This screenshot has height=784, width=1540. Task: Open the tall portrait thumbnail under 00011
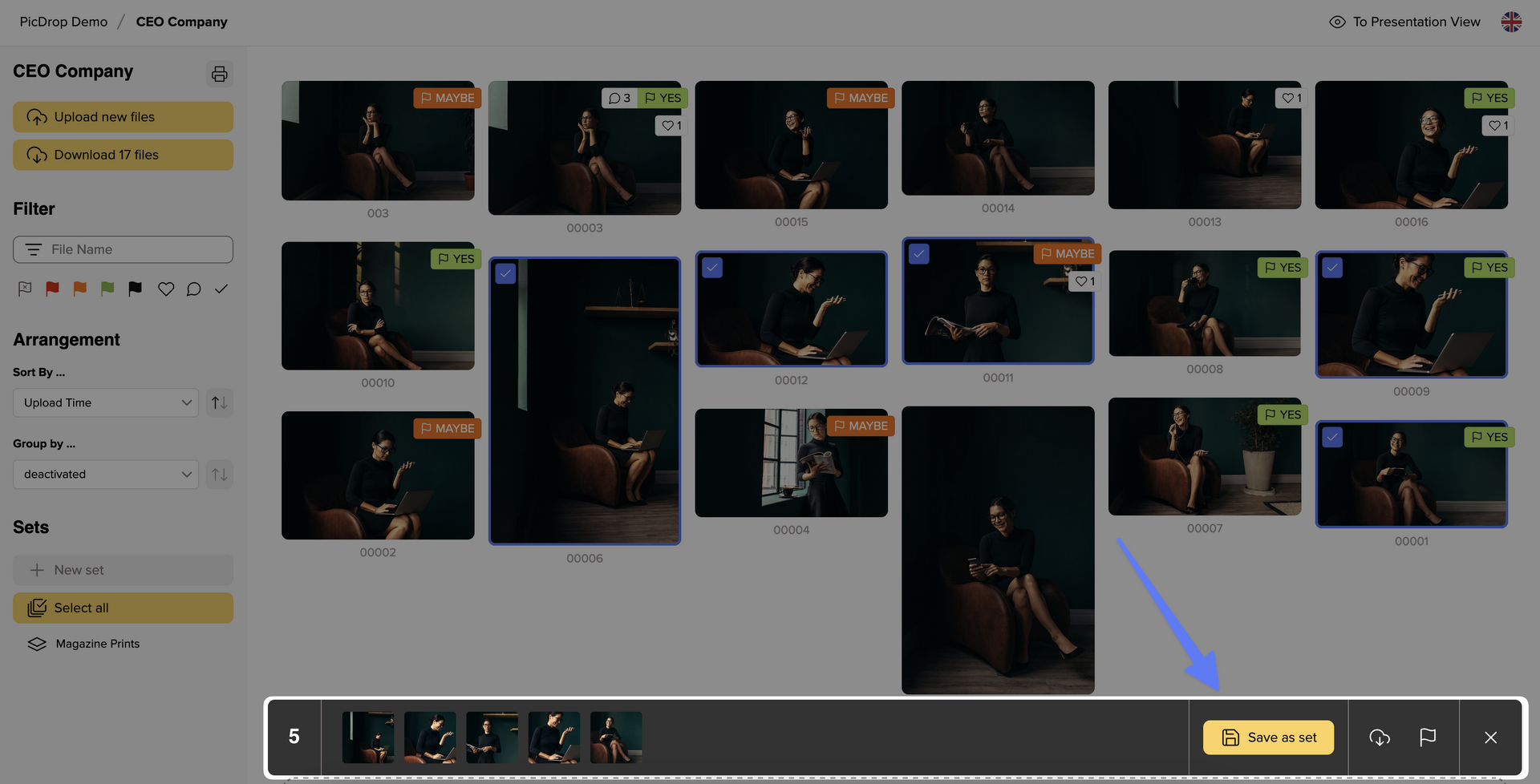click(998, 550)
